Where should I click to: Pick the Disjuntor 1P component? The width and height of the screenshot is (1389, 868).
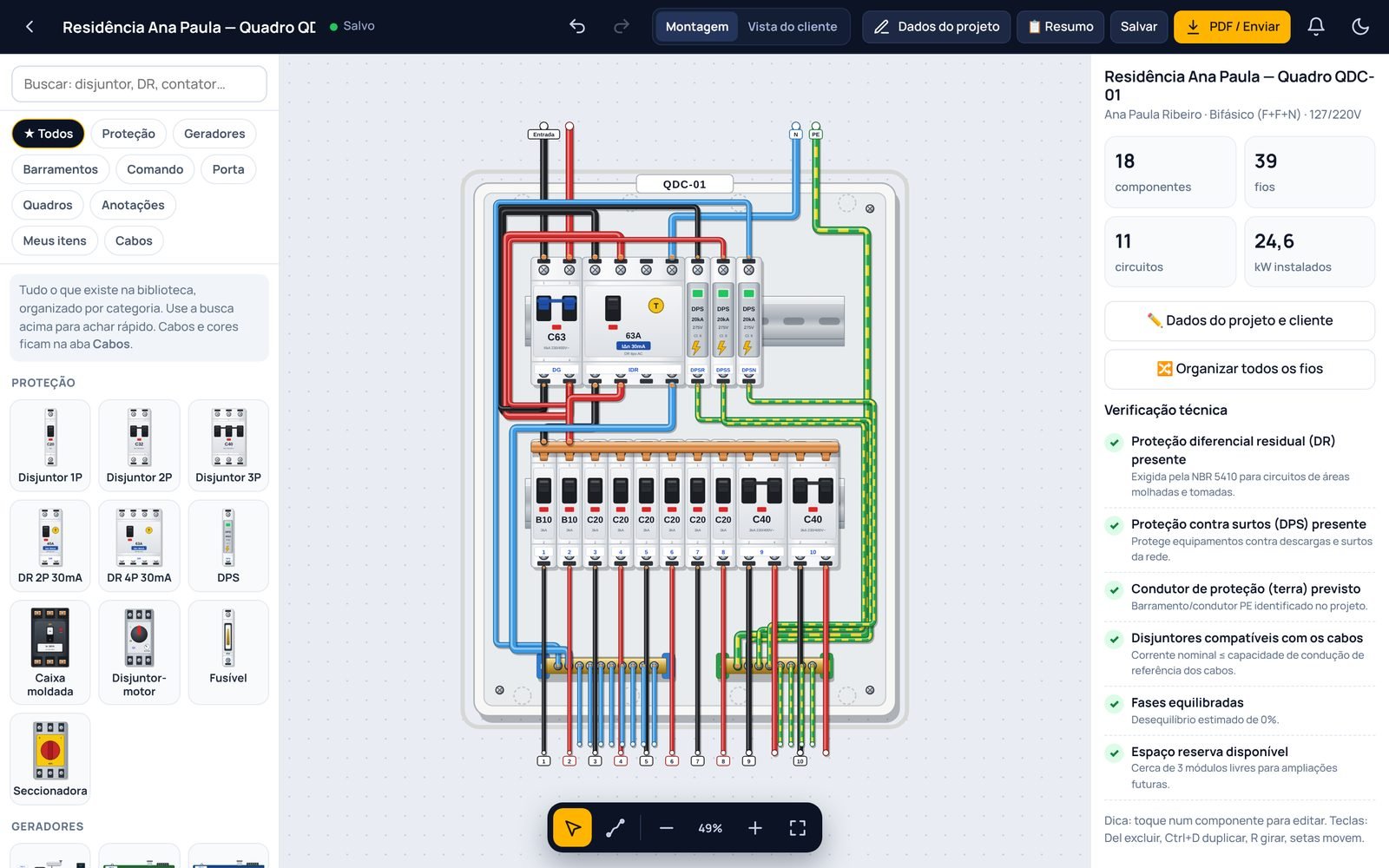pos(50,445)
